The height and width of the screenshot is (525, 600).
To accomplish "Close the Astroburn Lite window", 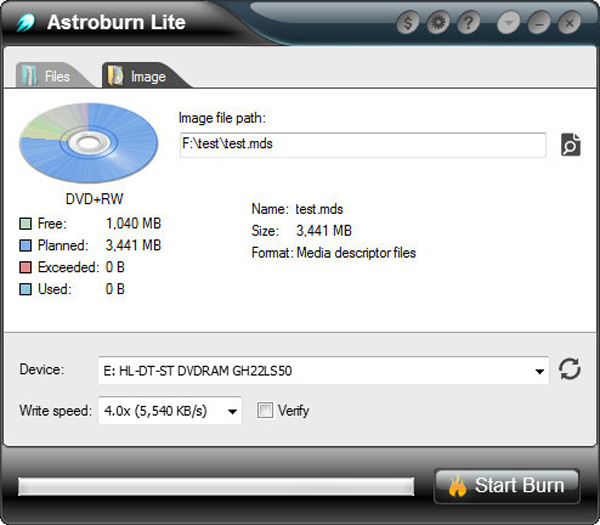I will click(569, 23).
